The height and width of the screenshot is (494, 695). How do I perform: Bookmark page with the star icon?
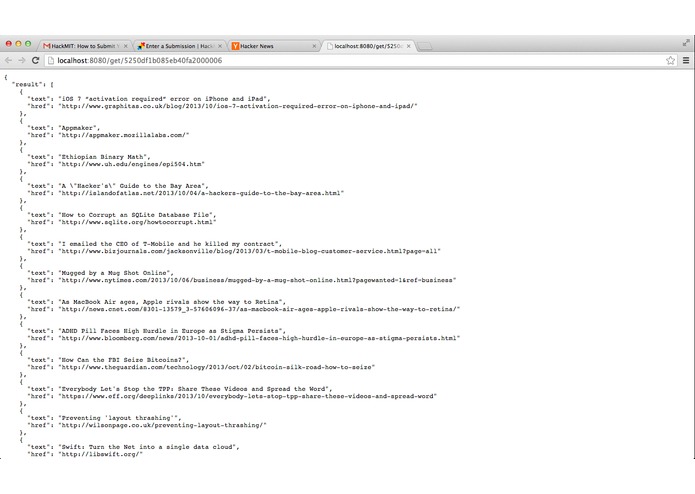[670, 60]
